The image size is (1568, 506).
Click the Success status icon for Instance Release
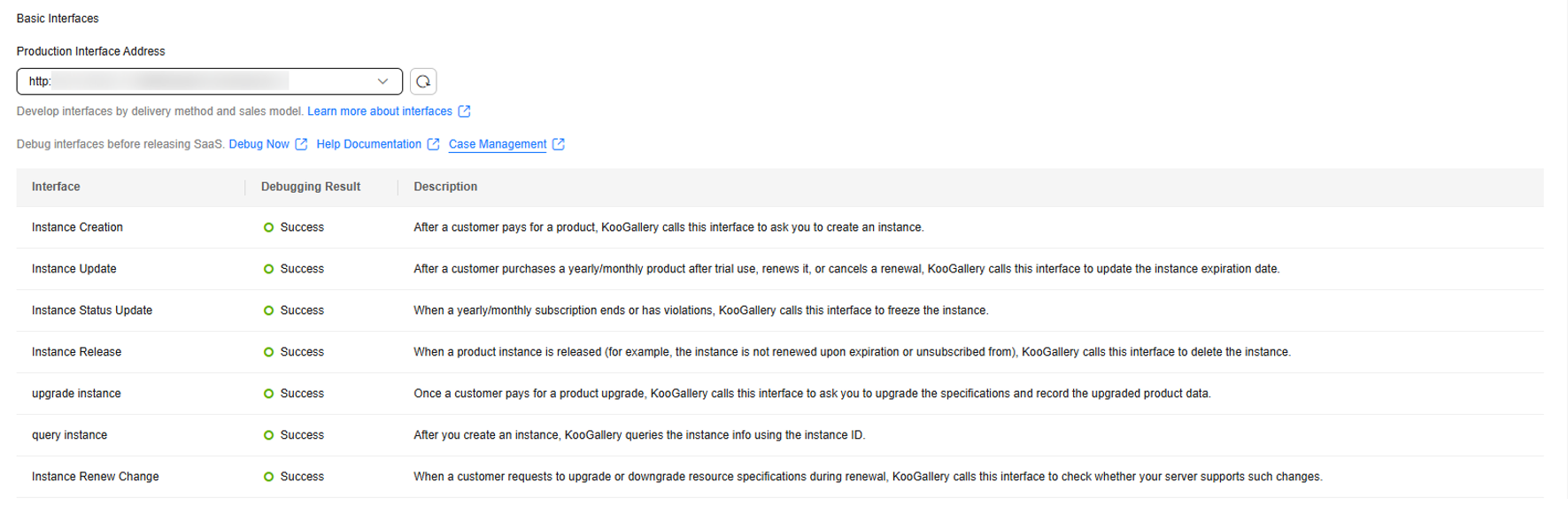coord(268,352)
